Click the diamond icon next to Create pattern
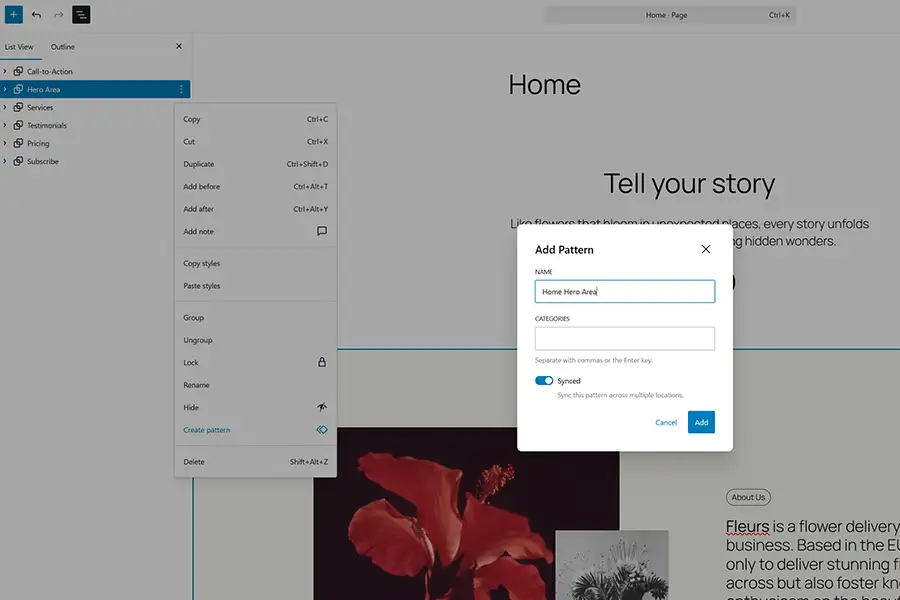 (x=322, y=429)
